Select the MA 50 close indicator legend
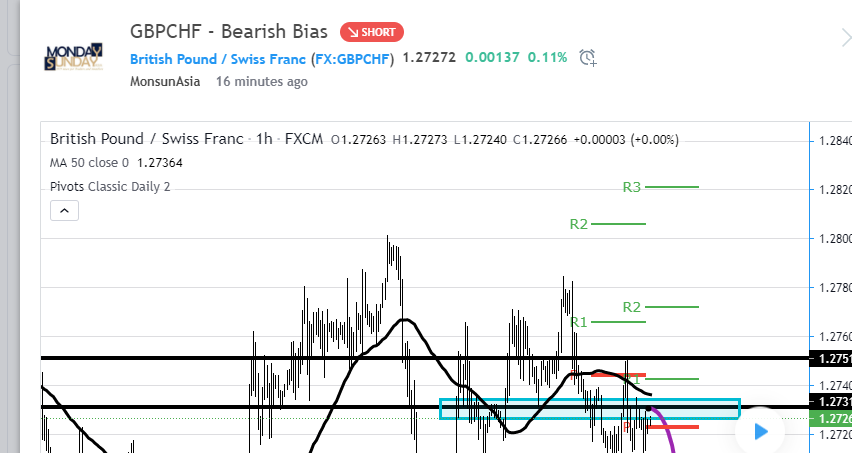Viewport: 852px width, 453px height. pyautogui.click(x=116, y=162)
